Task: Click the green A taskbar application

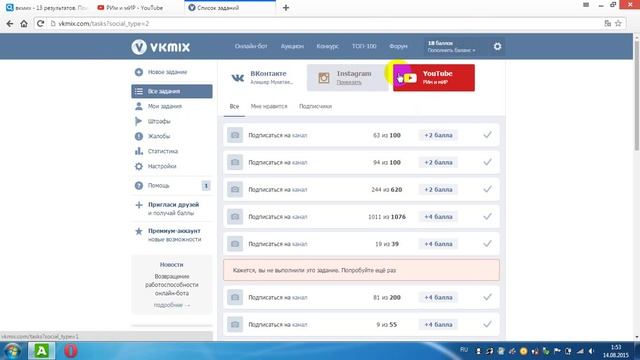Action: (x=42, y=351)
